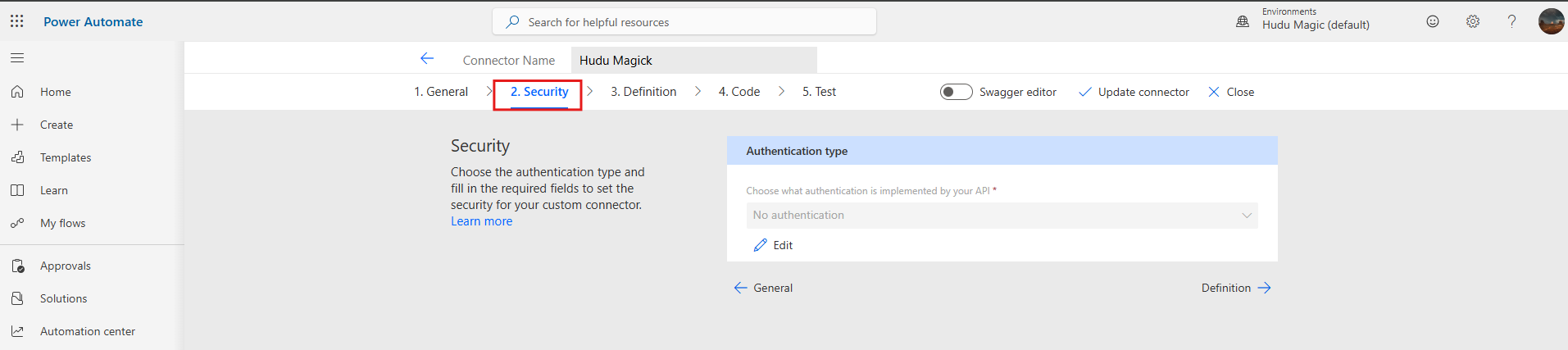Click the left arrow icon beside General
The image size is (1568, 350).
point(740,288)
